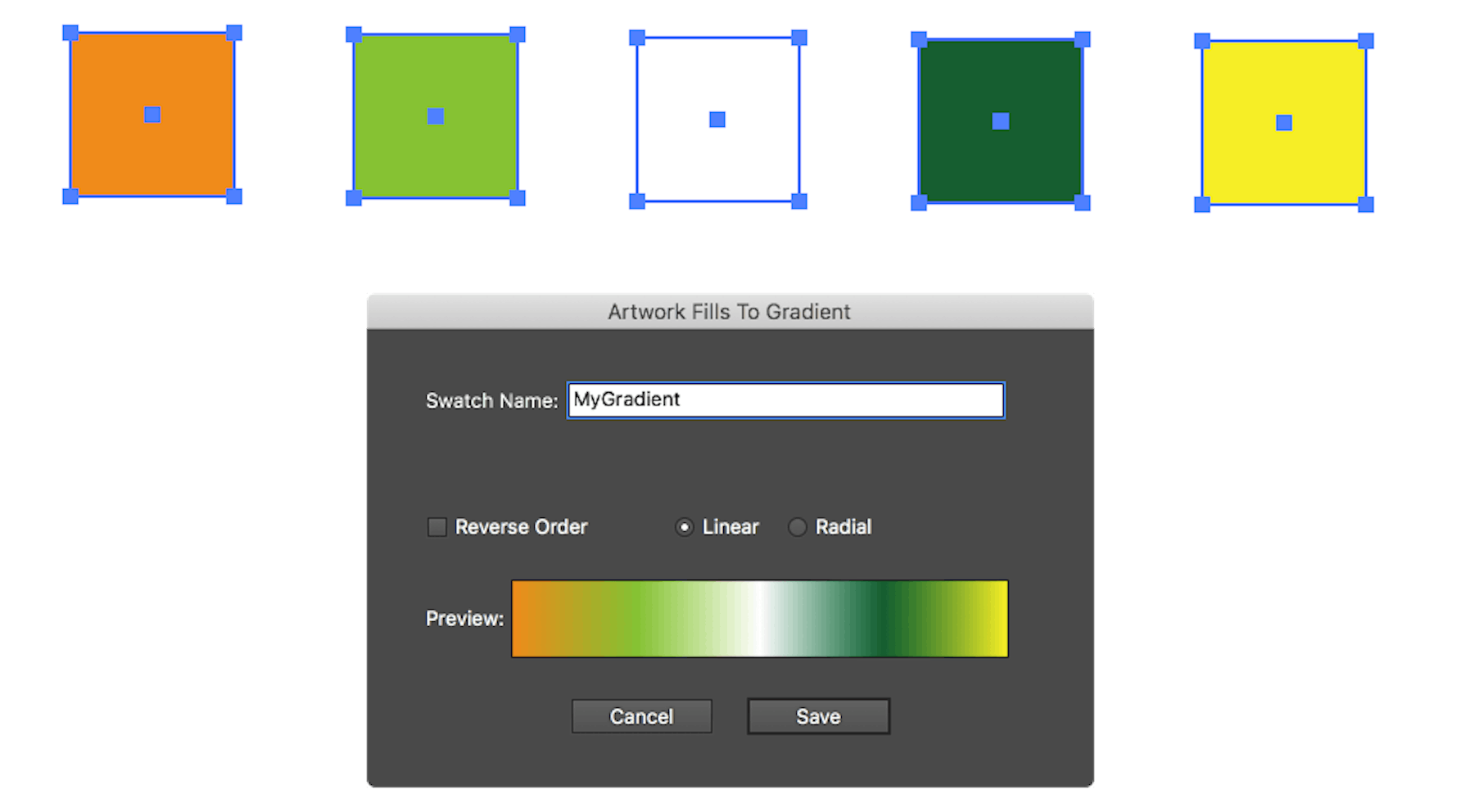Click the bottom-left corner handle of the light green square
Screen dimensions: 1461x812
353,196
